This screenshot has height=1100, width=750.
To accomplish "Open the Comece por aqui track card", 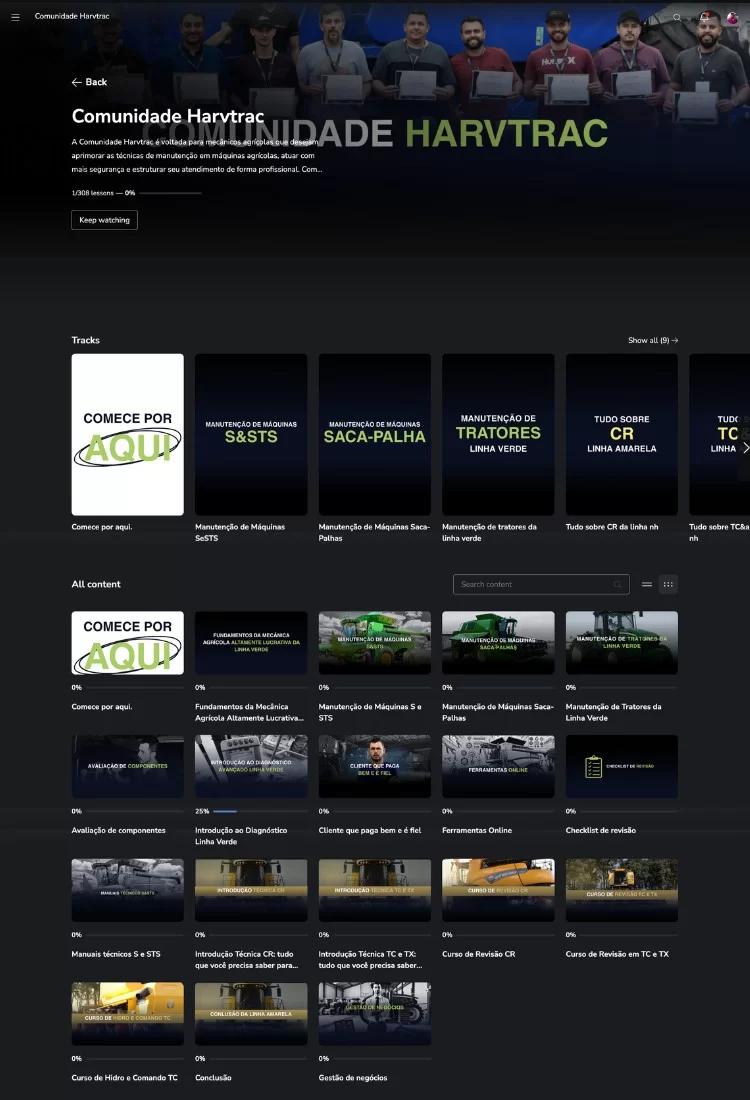I will pyautogui.click(x=128, y=434).
